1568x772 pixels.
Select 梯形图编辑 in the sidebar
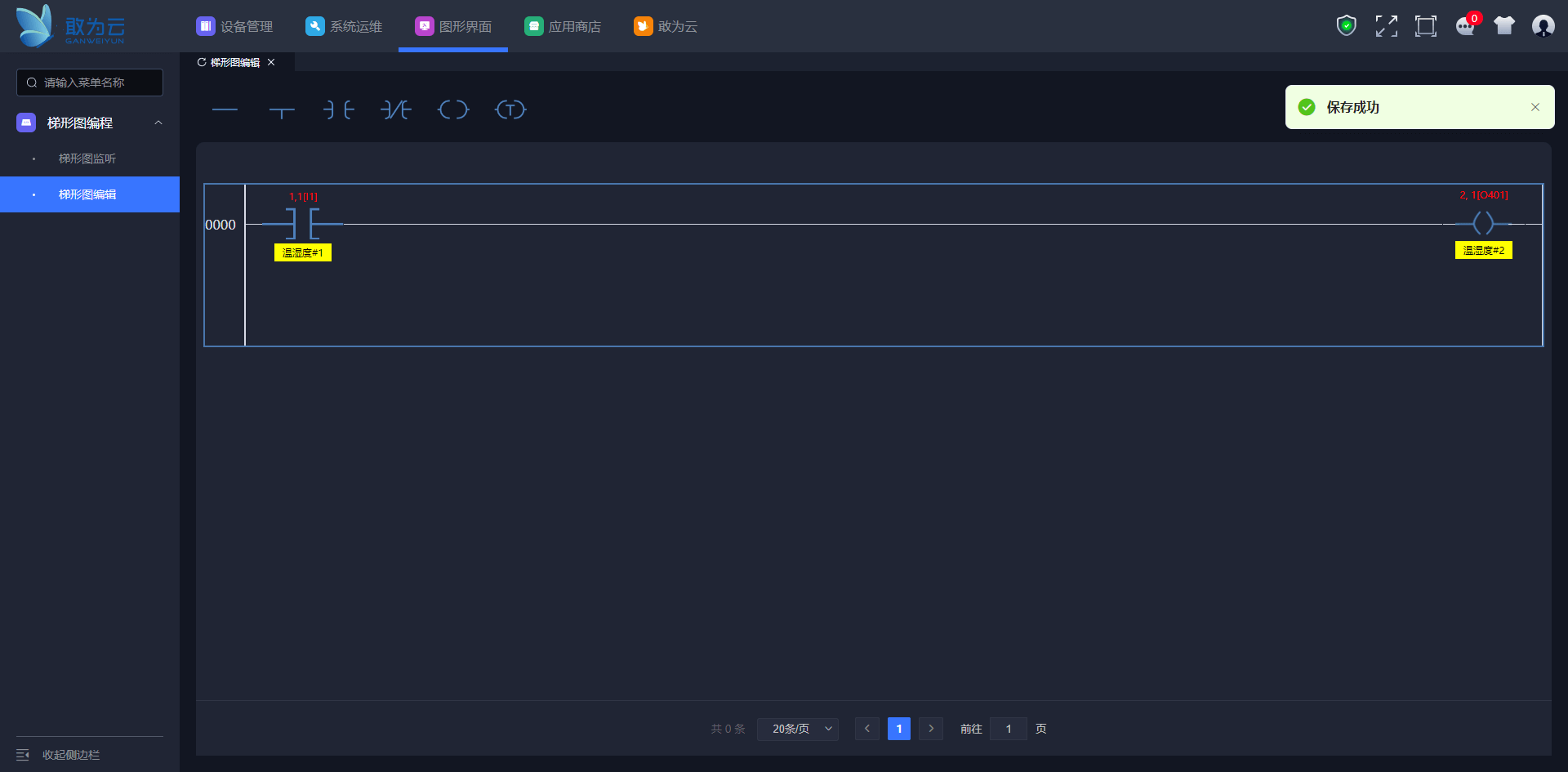pyautogui.click(x=90, y=194)
